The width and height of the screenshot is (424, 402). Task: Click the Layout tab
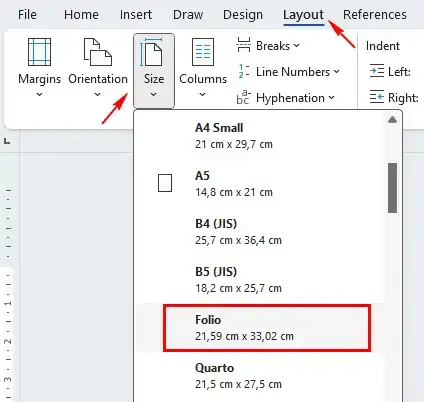(x=303, y=15)
